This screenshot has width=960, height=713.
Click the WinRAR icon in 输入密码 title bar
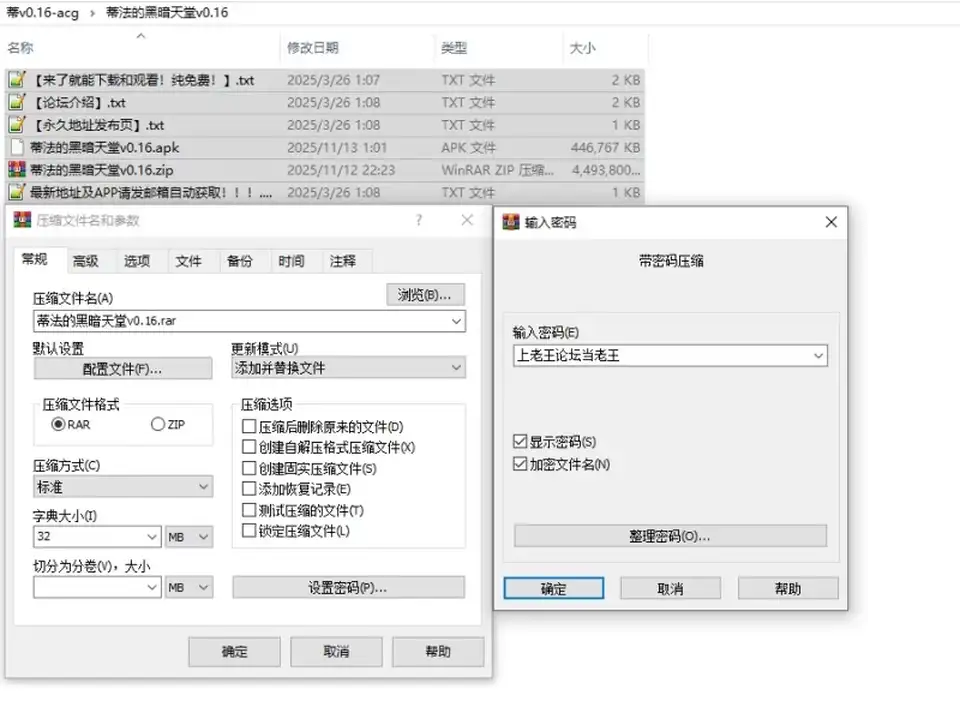point(511,222)
